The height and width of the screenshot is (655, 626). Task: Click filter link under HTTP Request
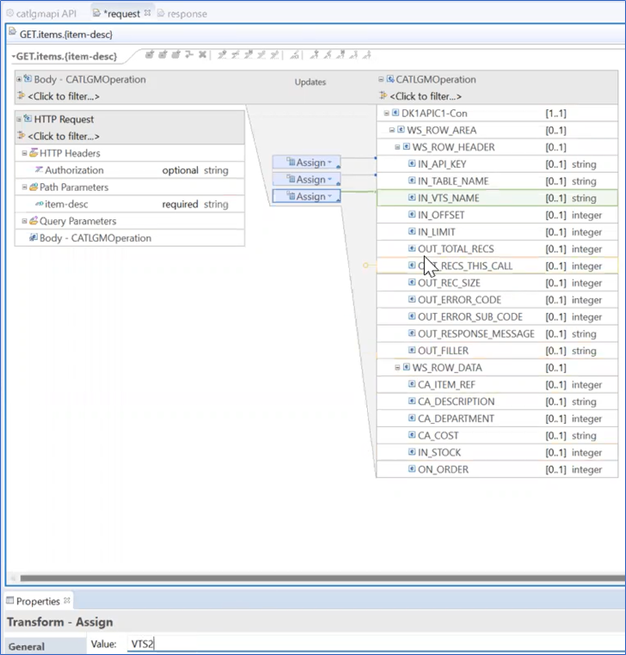[x=63, y=136]
